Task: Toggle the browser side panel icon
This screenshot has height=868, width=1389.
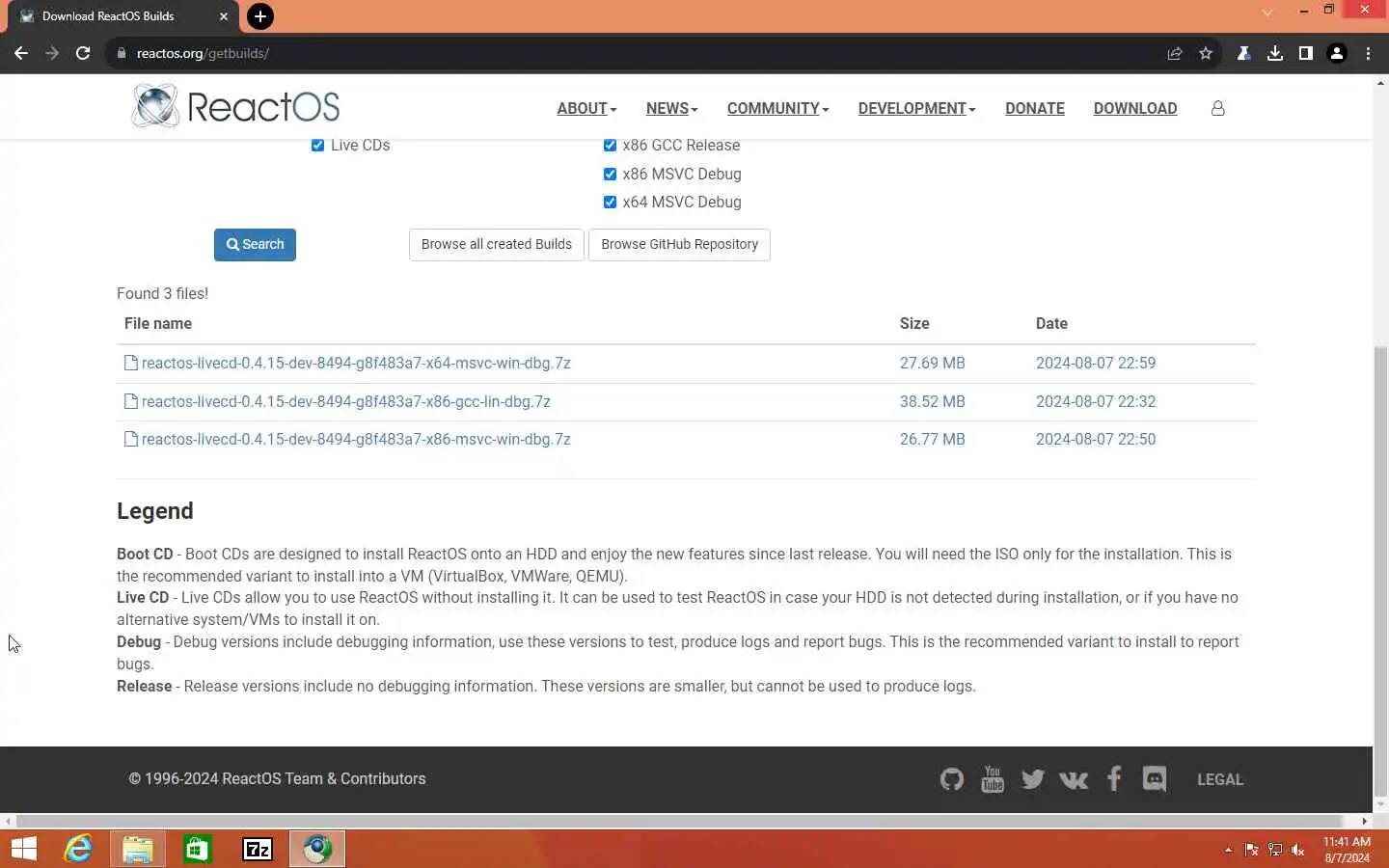Action: coord(1306,53)
